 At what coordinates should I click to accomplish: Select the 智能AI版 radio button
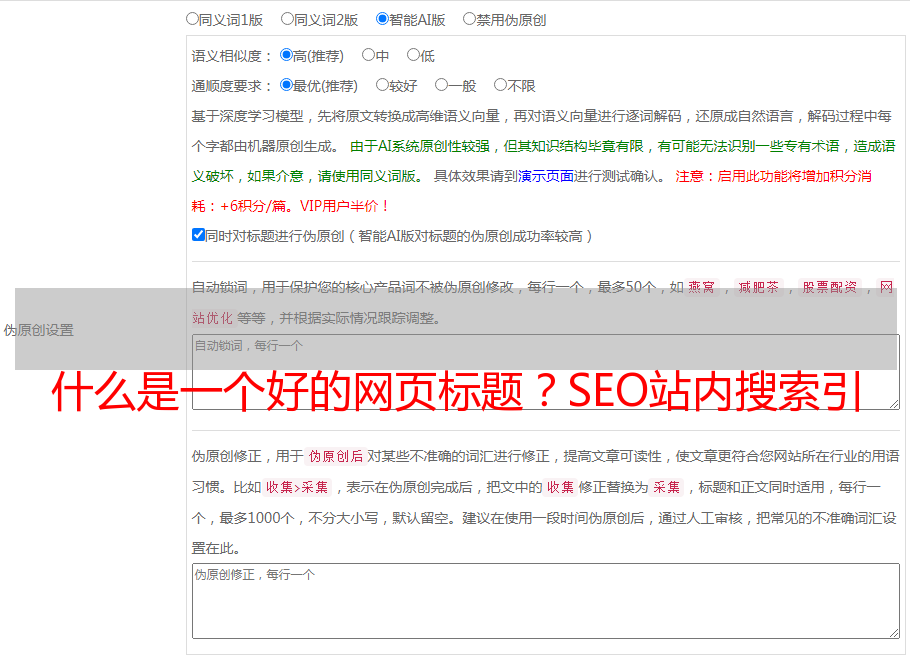click(383, 19)
